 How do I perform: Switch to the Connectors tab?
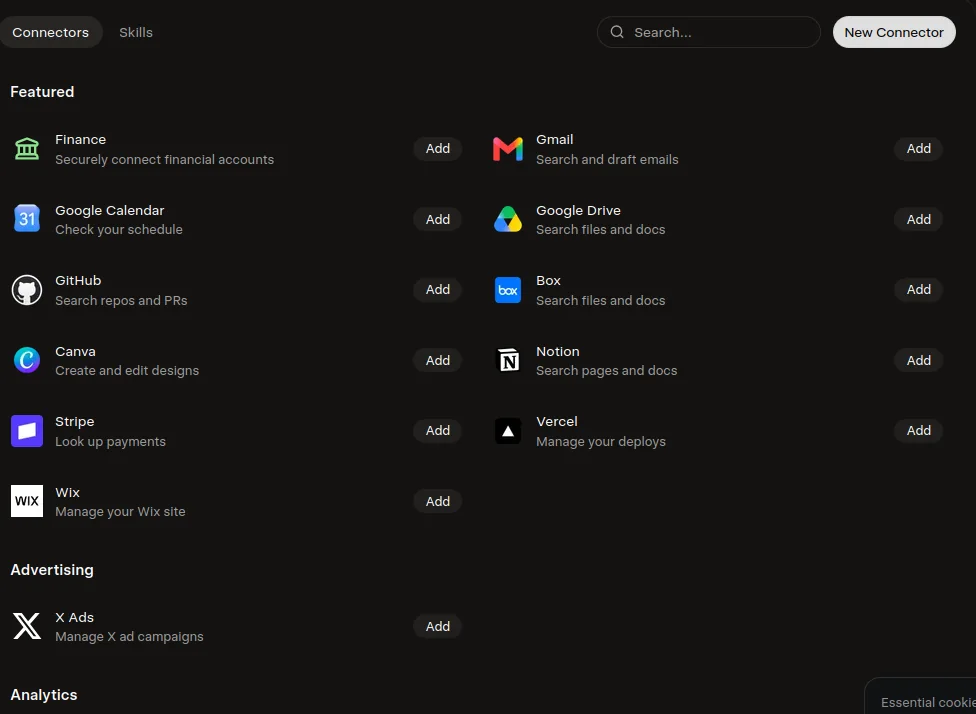pyautogui.click(x=50, y=32)
